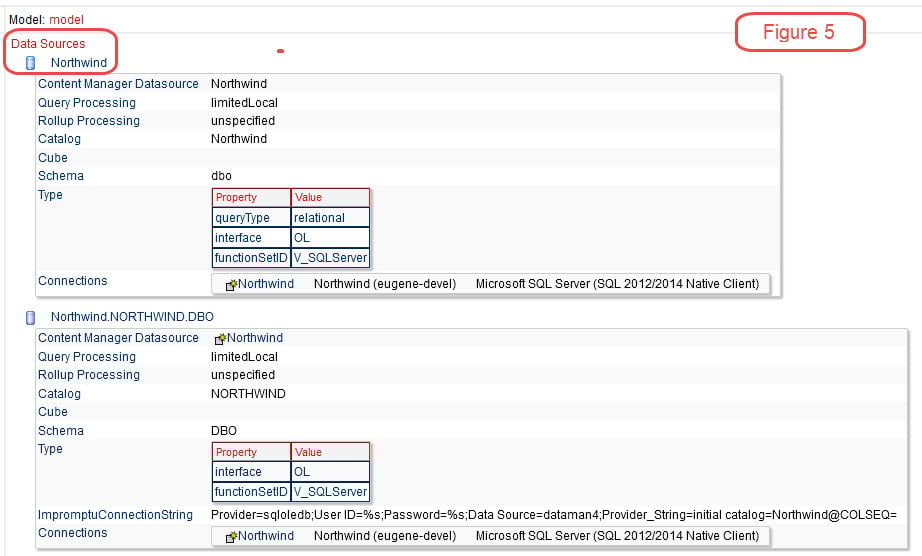This screenshot has width=922, height=556.
Task: Click the 'relational' value cell
Action: 330,217
